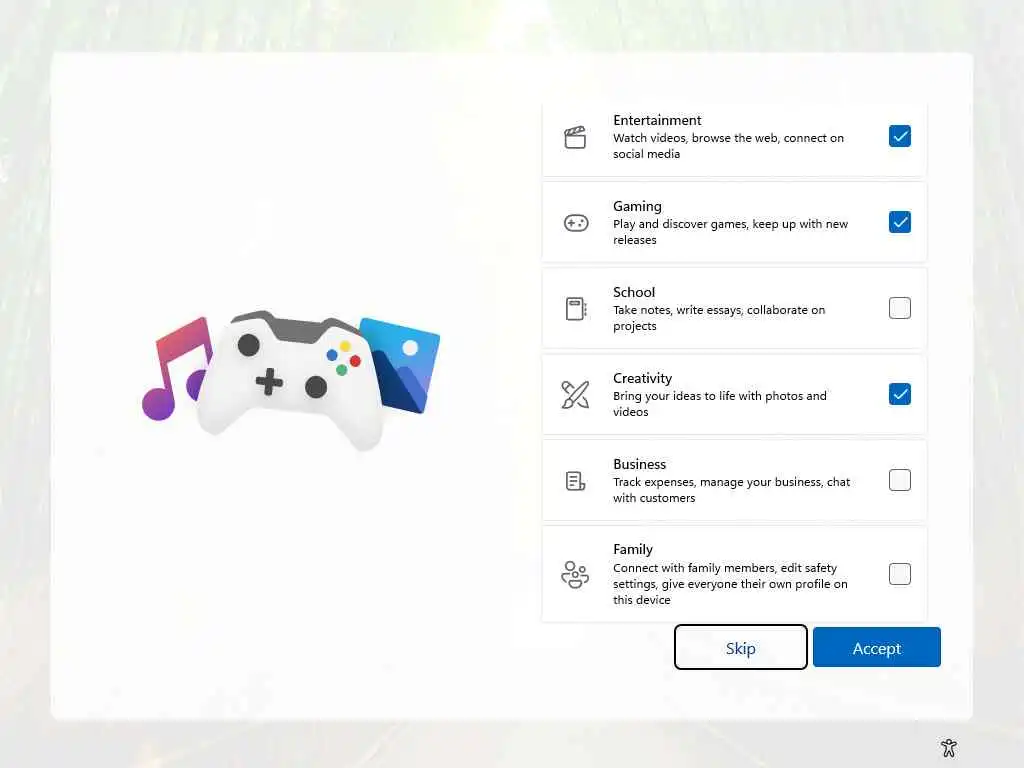Click the 'Creativity' heading text
This screenshot has width=1024, height=768.
point(642,378)
